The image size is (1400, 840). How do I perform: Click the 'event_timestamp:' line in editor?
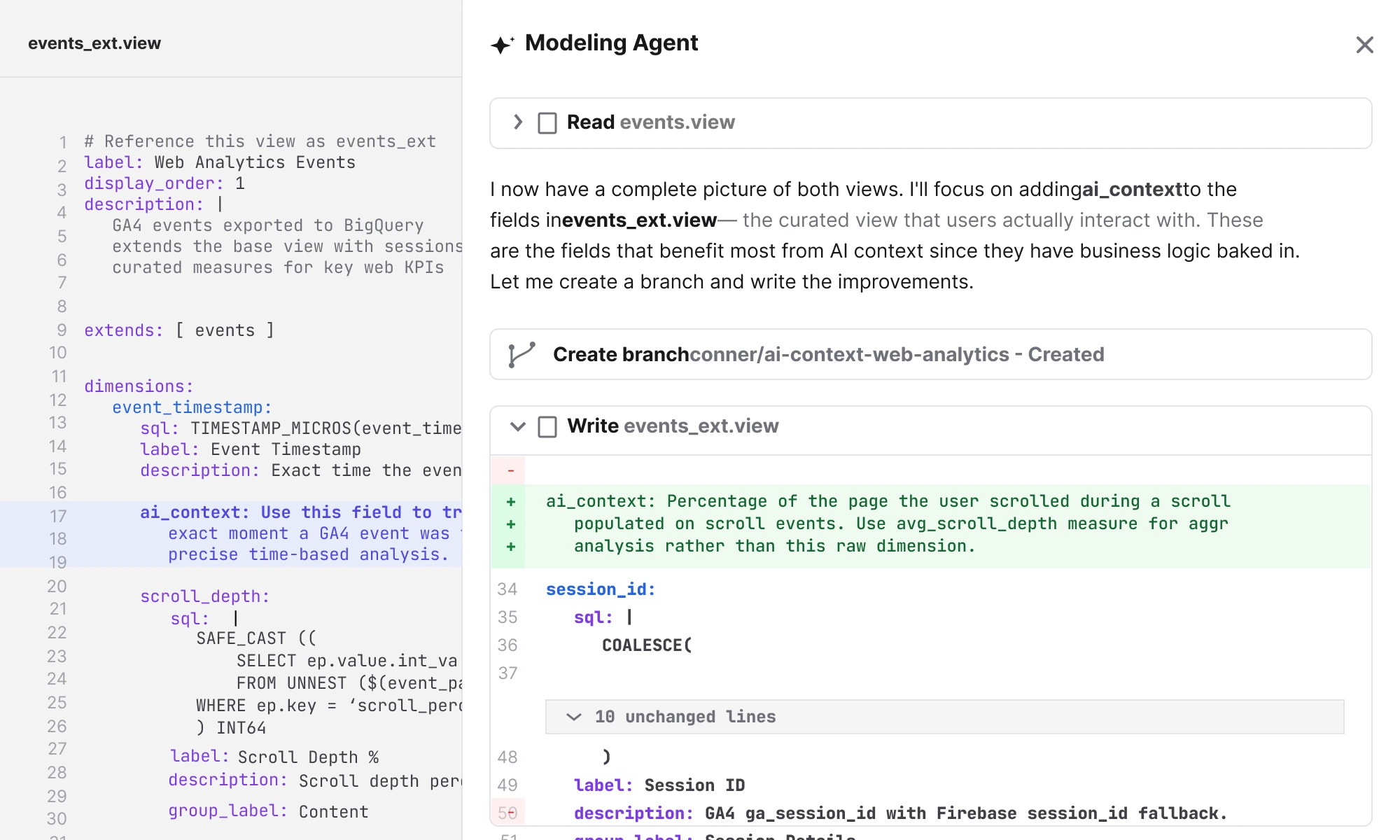coord(192,407)
